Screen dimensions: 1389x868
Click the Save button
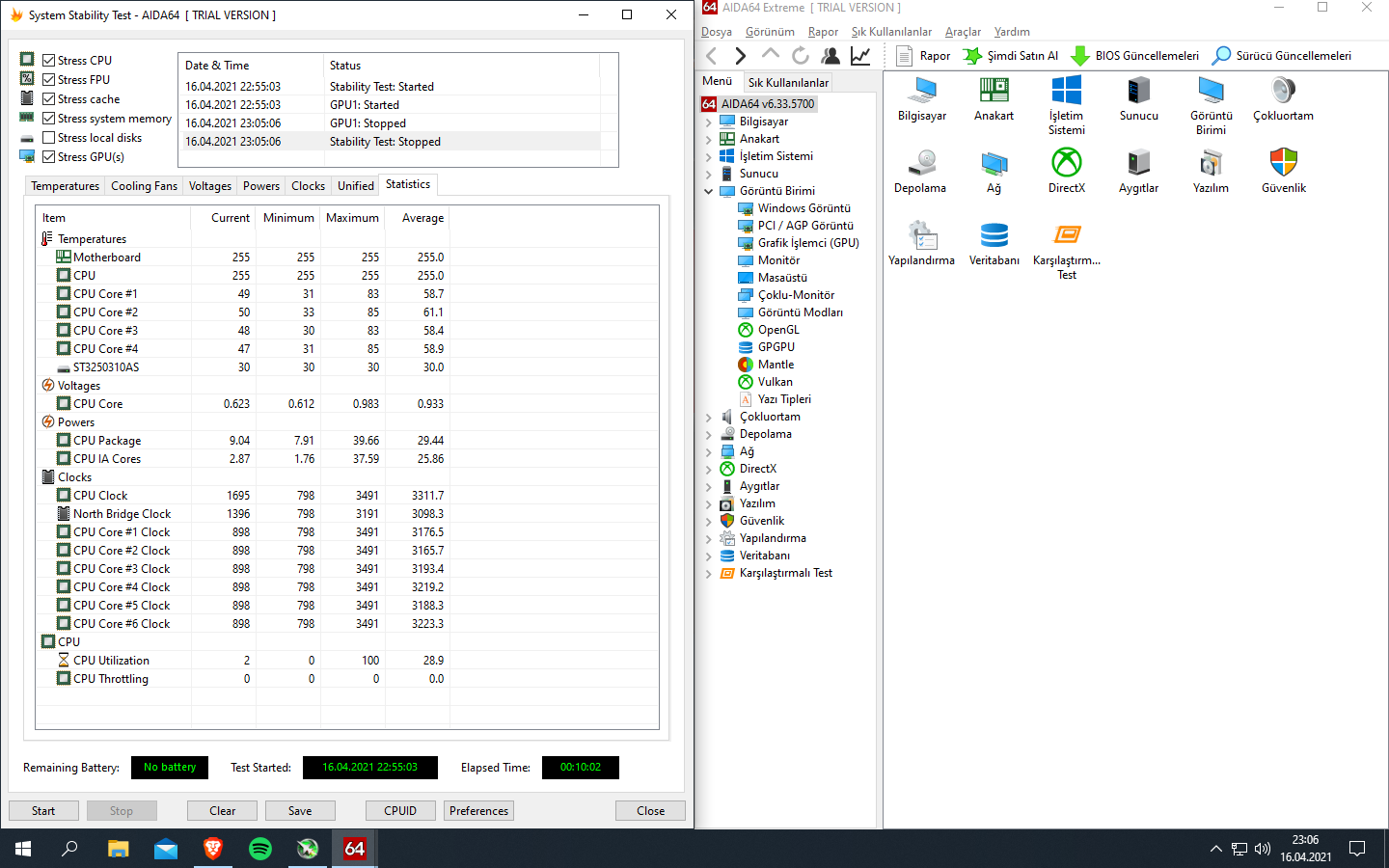[x=300, y=811]
